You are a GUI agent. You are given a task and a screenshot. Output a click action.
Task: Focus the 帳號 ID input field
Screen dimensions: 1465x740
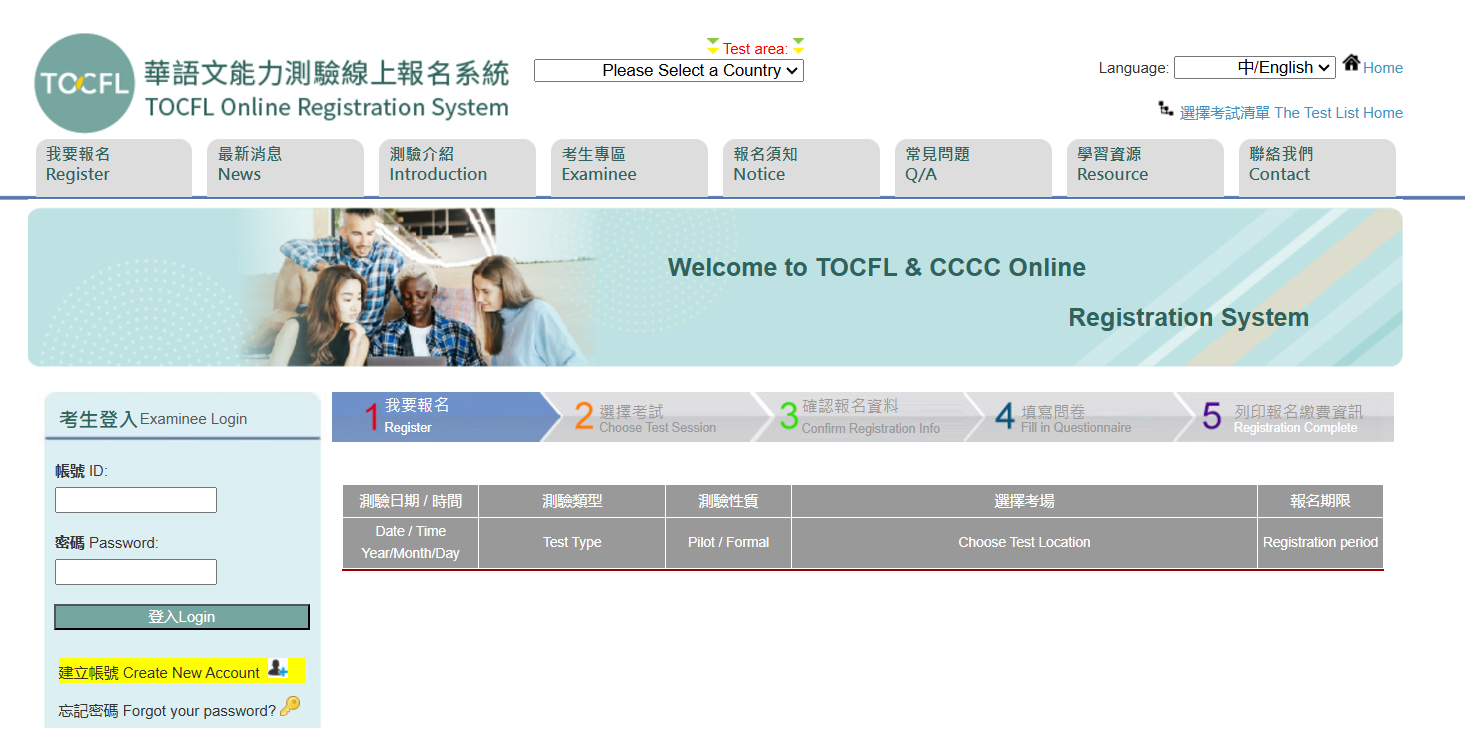click(x=136, y=500)
